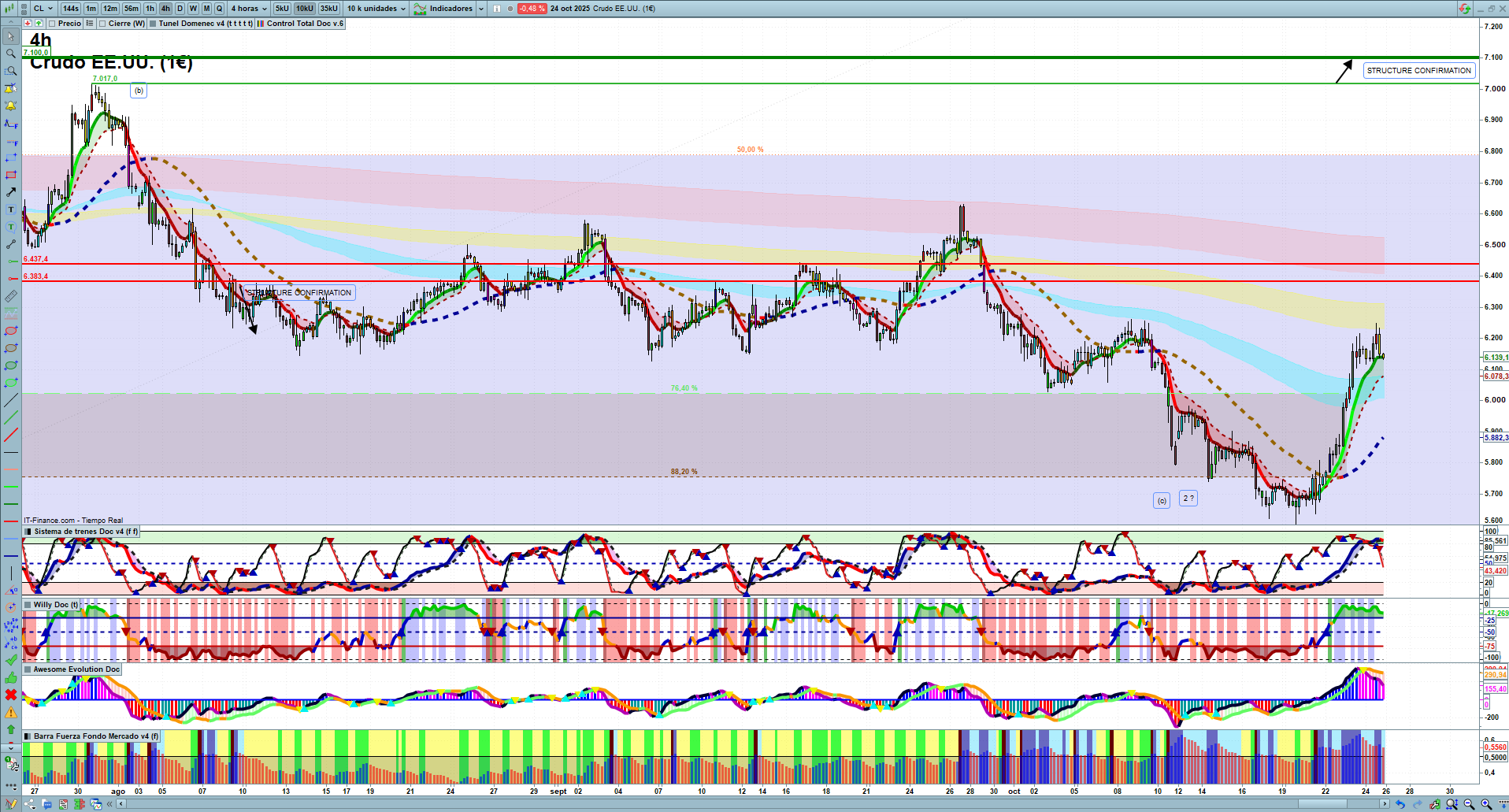Choose the green horizontal line tool
1509x812 pixels.
[11, 261]
